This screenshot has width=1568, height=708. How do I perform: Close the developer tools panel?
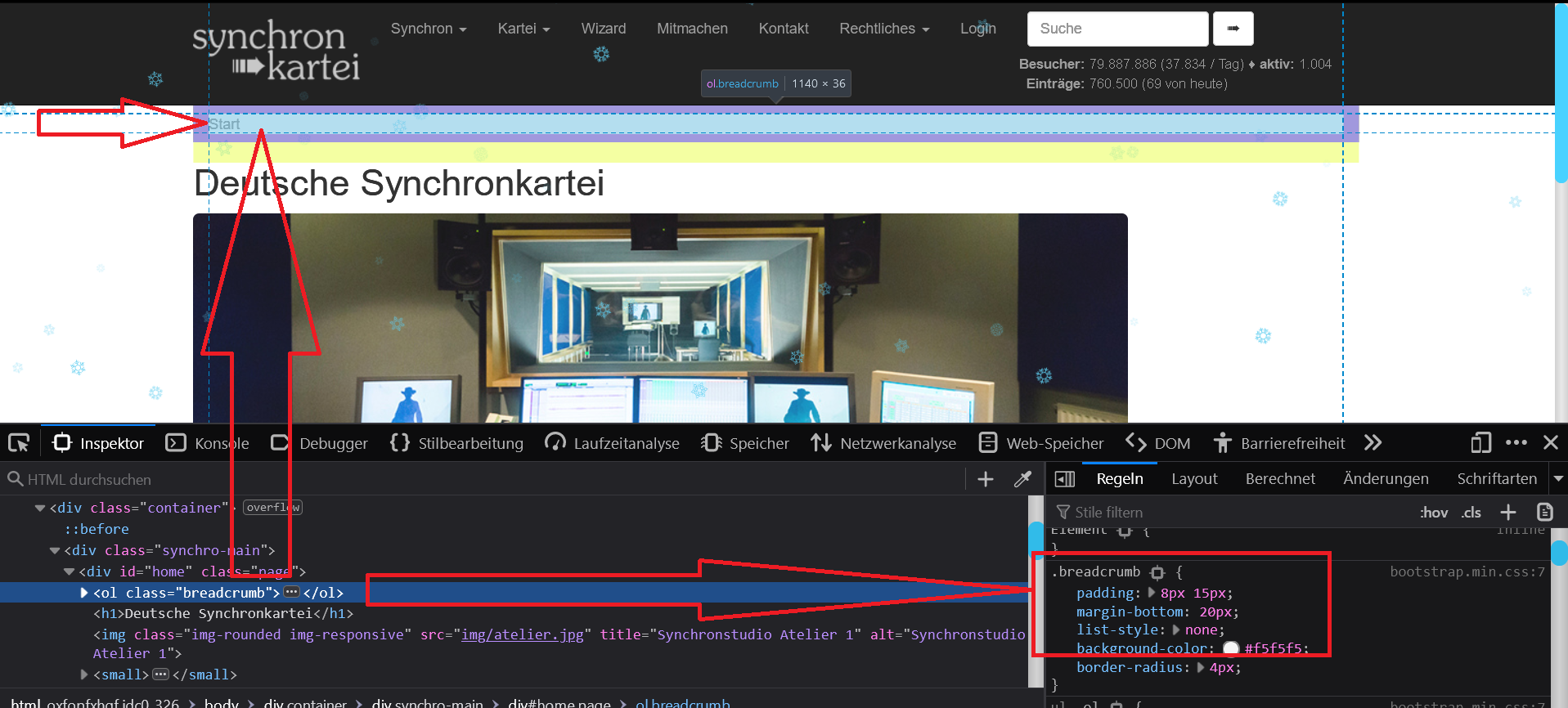click(x=1550, y=442)
